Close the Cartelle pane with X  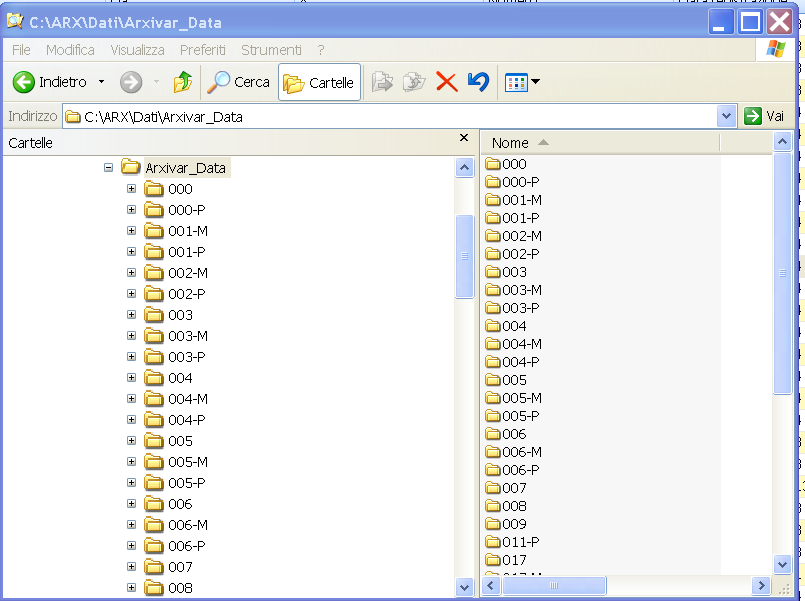[x=463, y=138]
